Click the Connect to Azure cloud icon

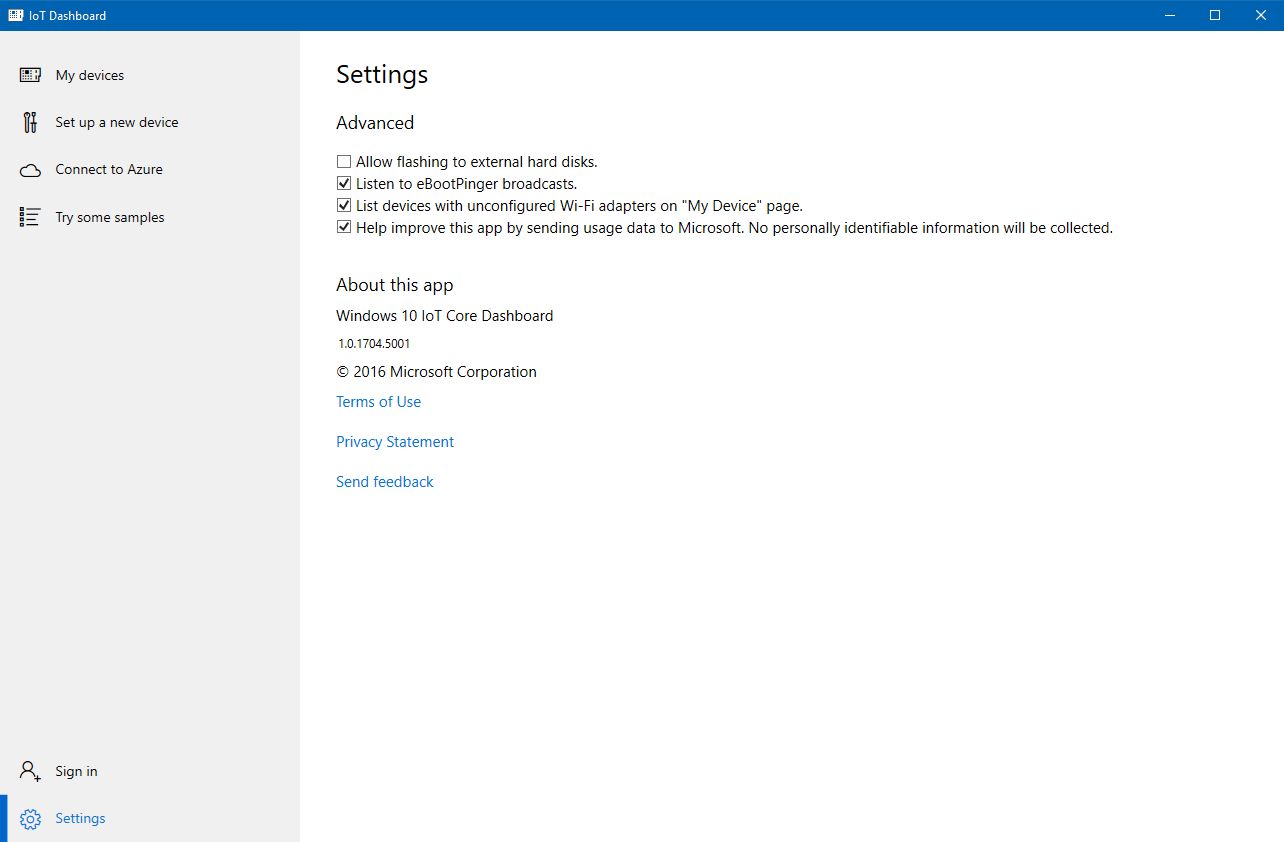coord(30,170)
